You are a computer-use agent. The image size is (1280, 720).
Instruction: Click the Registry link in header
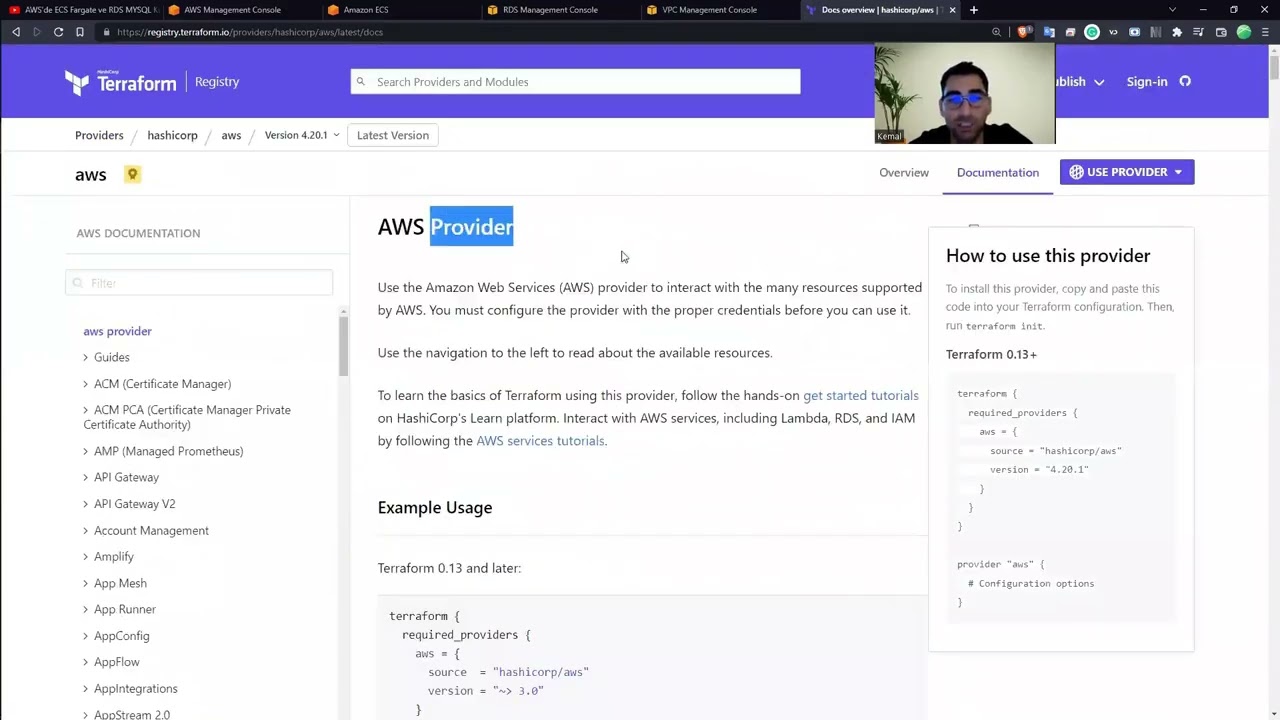click(x=217, y=82)
